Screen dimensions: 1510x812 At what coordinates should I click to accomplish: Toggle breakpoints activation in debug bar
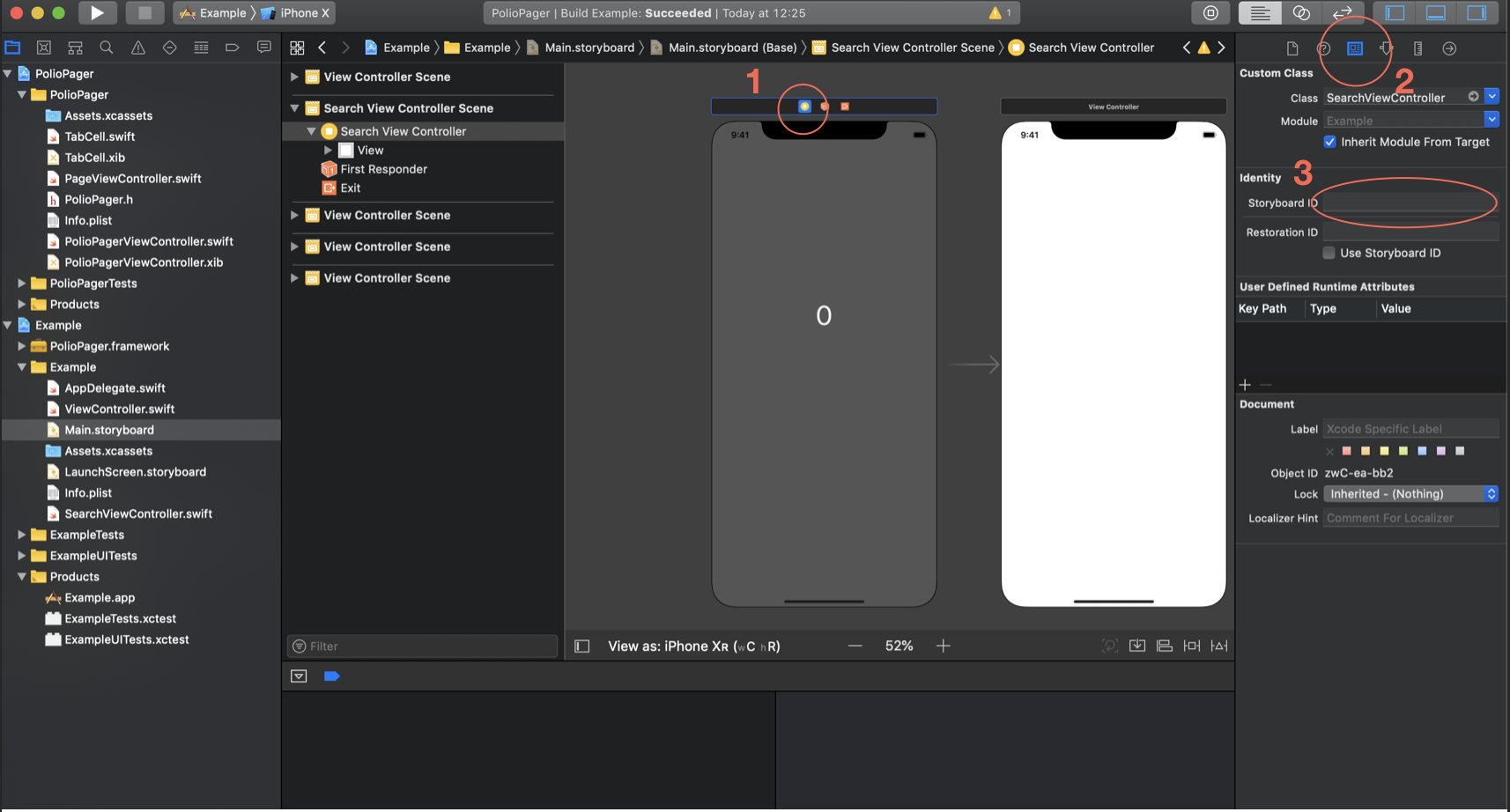click(332, 676)
